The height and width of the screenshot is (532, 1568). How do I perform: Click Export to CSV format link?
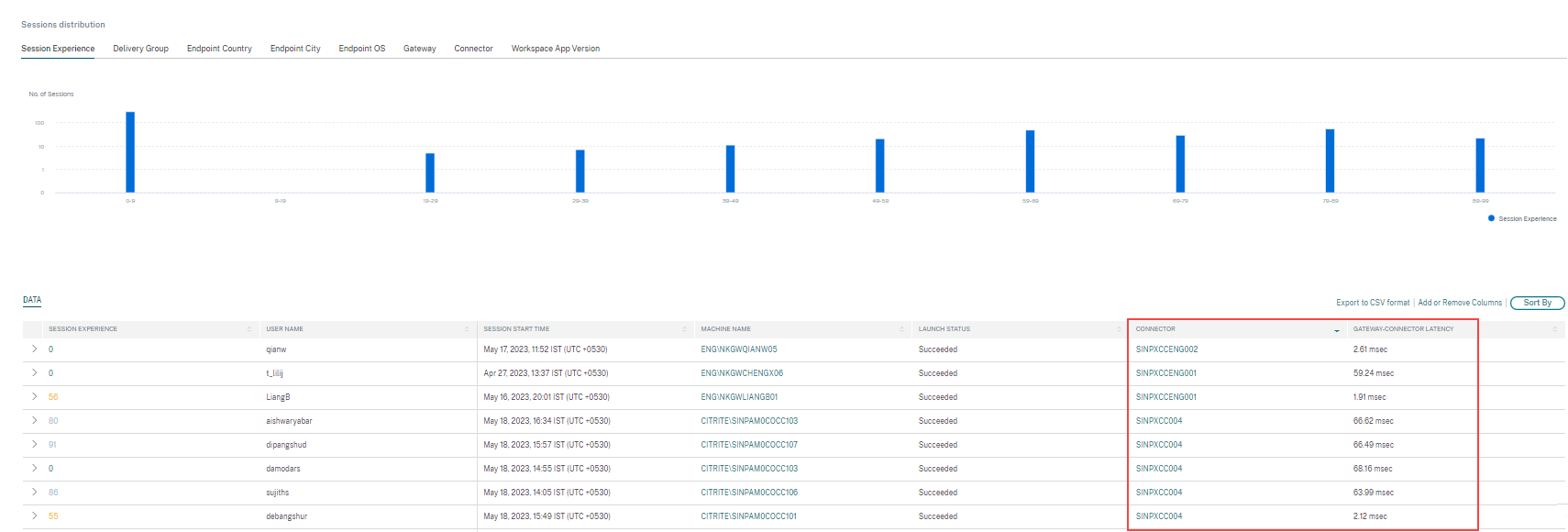1373,303
